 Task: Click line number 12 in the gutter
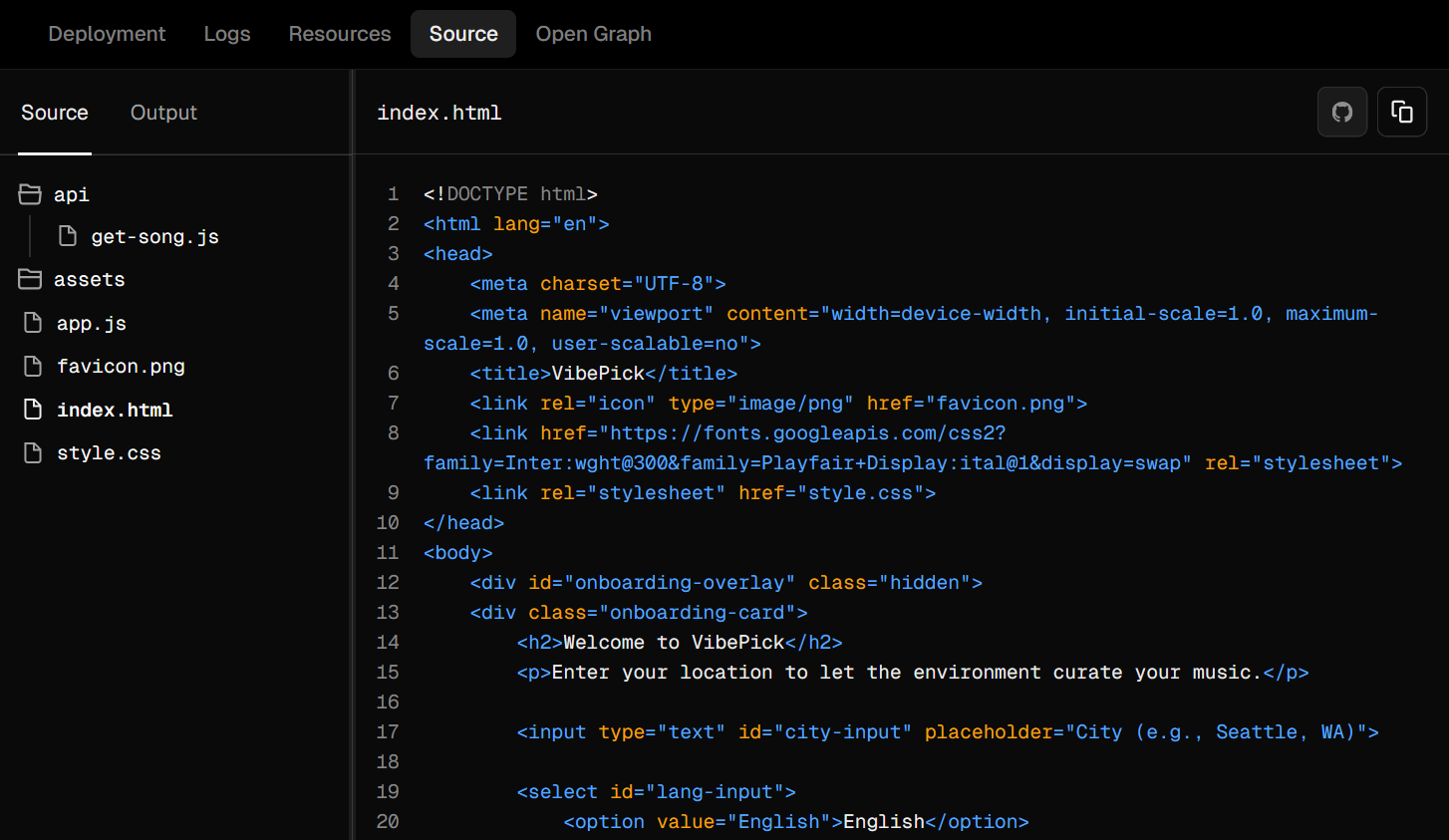click(x=388, y=583)
